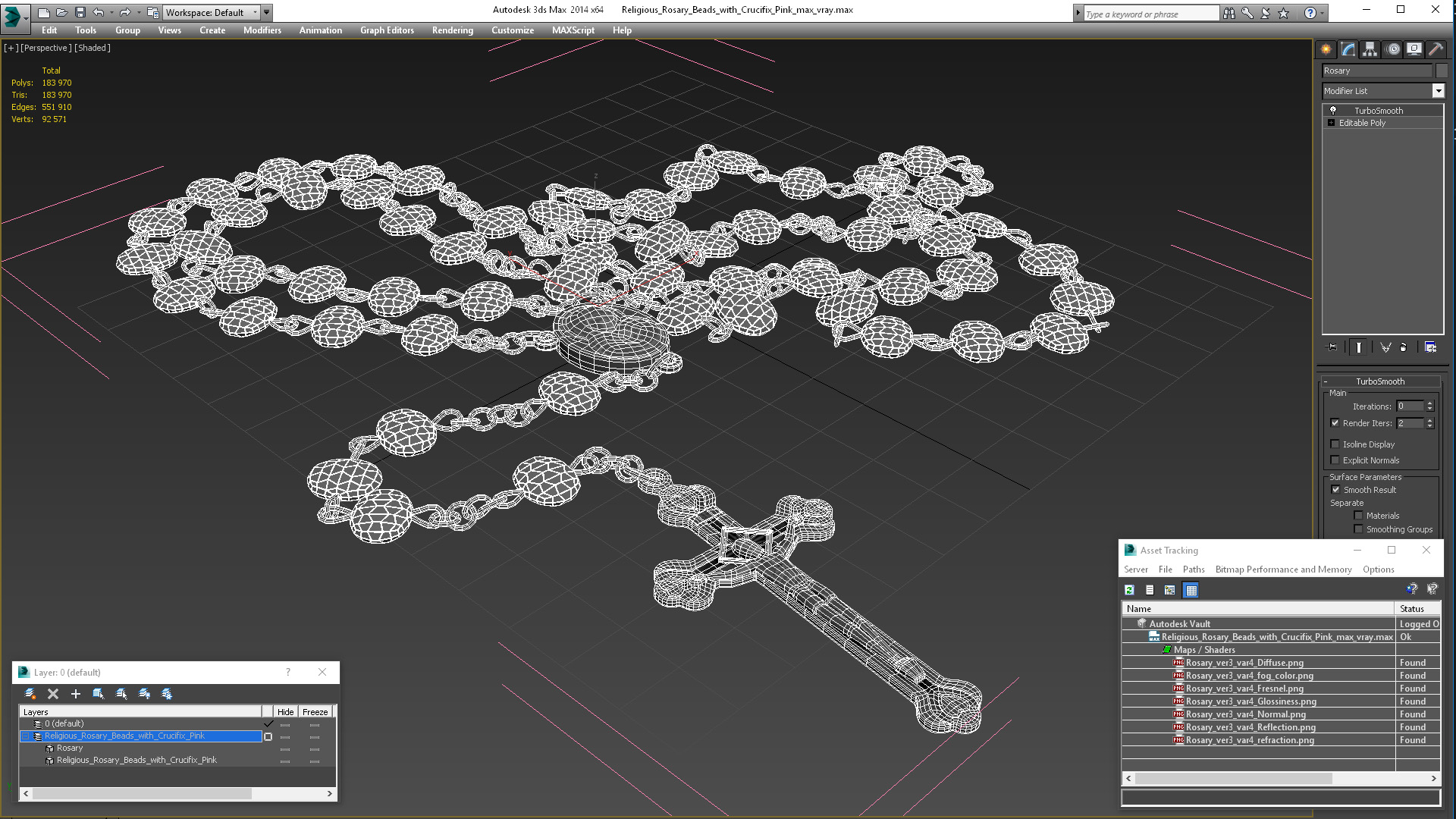Expand the Editable Poly modifier entry
The height and width of the screenshot is (819, 1456).
click(1331, 123)
